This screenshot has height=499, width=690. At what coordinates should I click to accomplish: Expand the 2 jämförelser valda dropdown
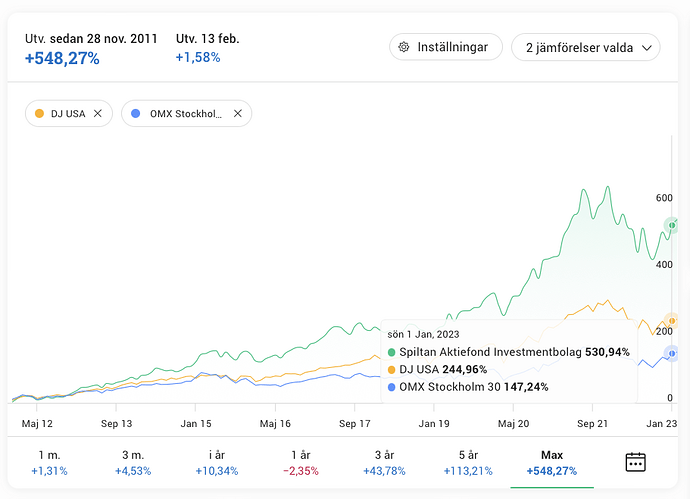pyautogui.click(x=586, y=47)
